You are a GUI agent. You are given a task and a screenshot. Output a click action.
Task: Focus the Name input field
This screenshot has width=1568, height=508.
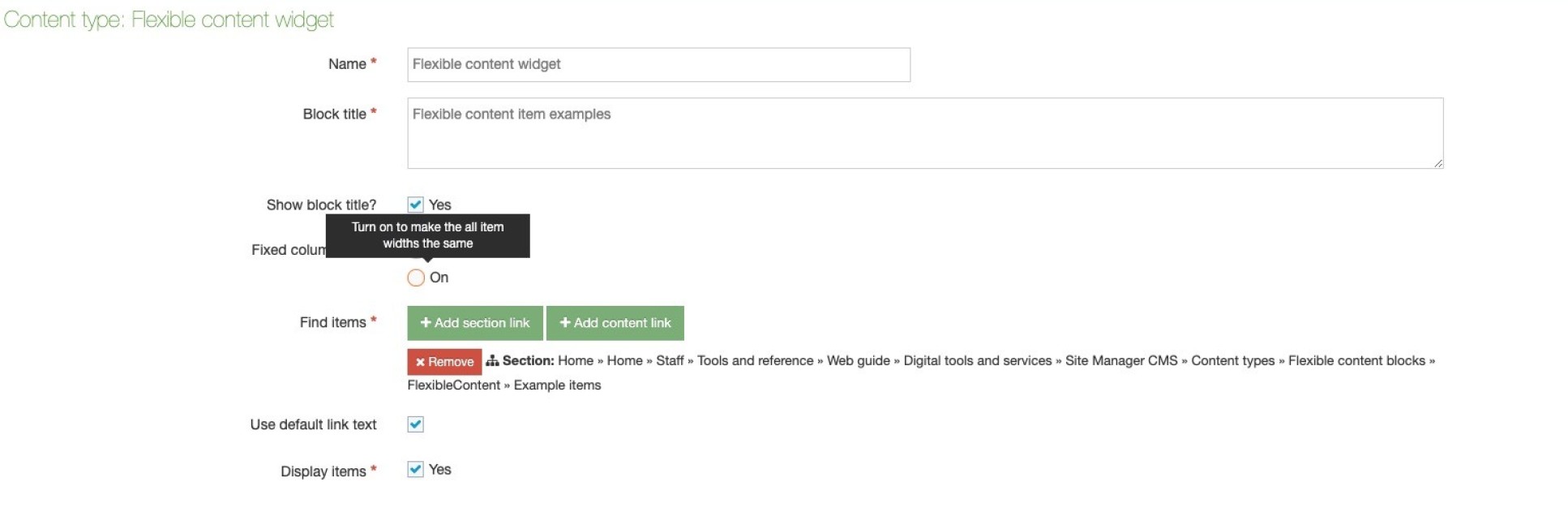point(658,65)
